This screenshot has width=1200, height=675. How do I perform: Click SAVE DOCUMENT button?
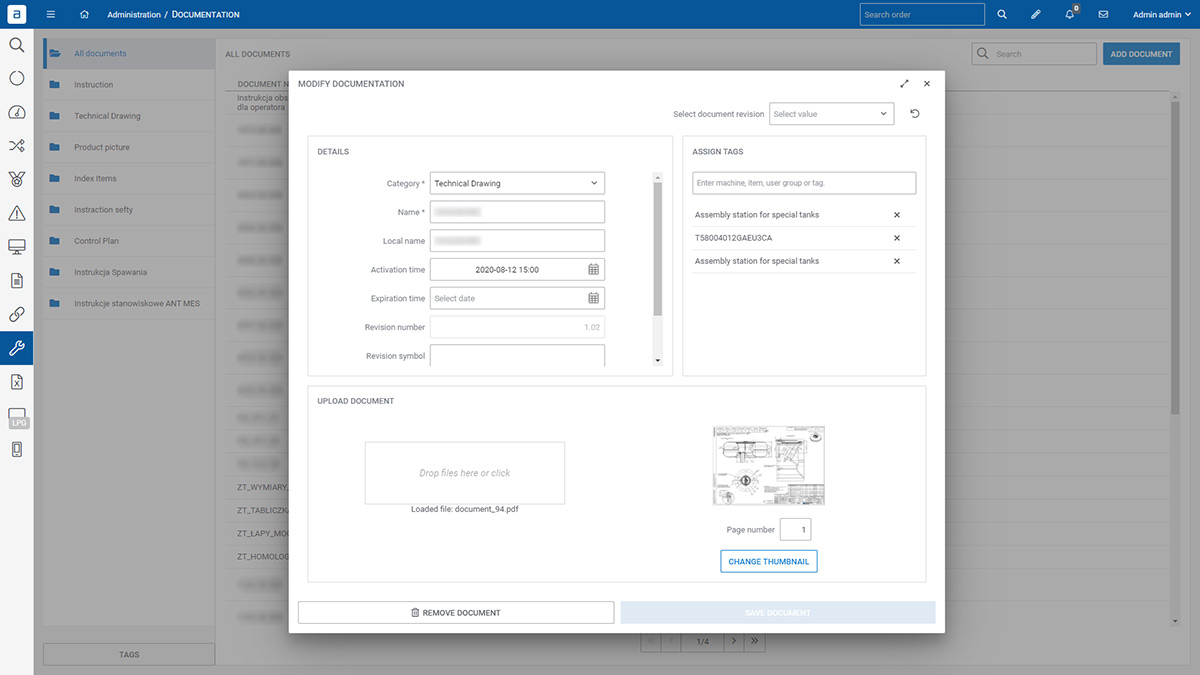778,612
